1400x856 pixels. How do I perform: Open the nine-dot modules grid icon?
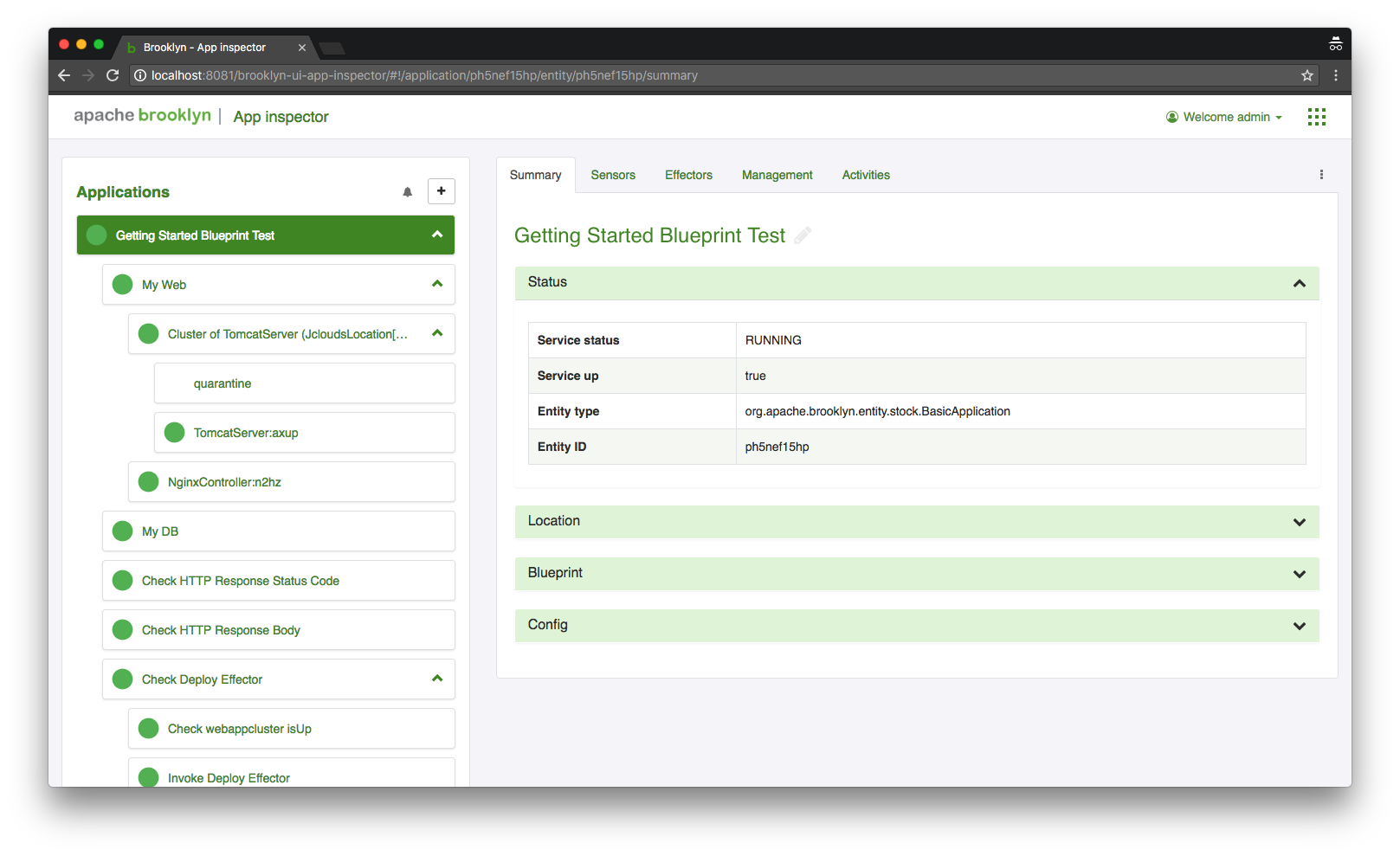[x=1316, y=117]
